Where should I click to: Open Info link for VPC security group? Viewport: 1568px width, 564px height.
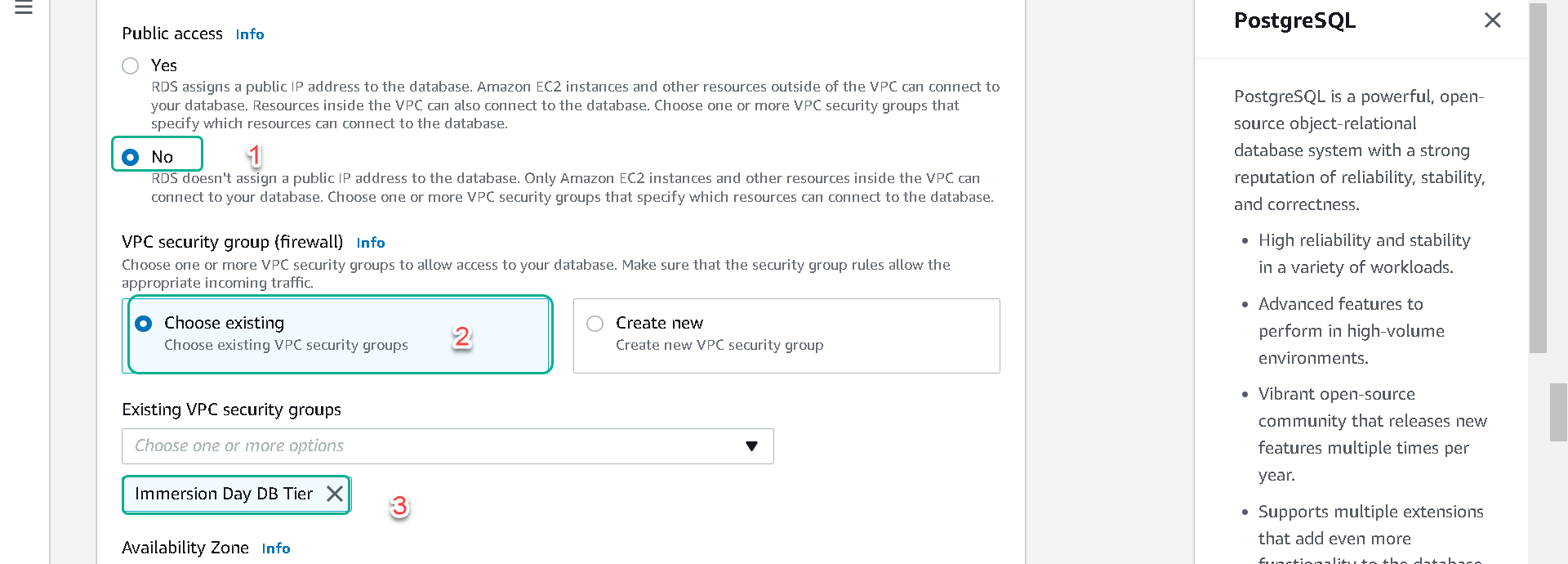(x=371, y=243)
